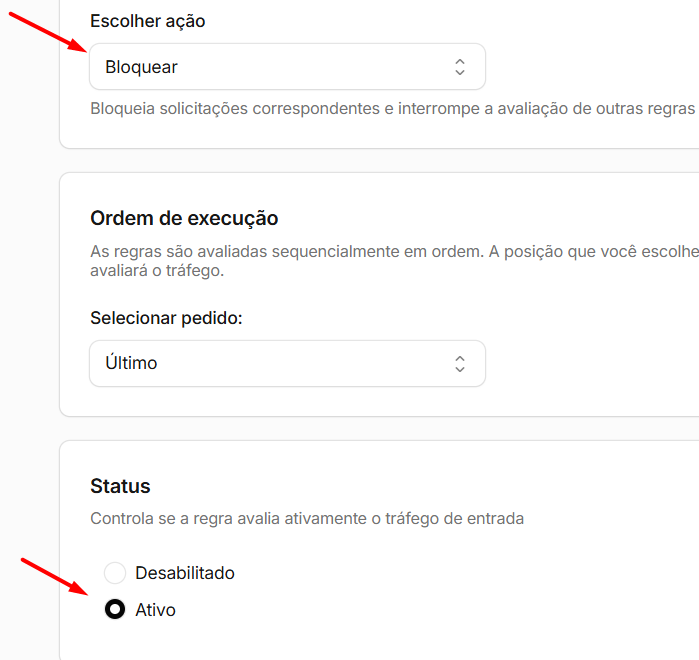This screenshot has width=699, height=660.
Task: Click the red arrow pointing at Bloquear
Action: (48, 32)
